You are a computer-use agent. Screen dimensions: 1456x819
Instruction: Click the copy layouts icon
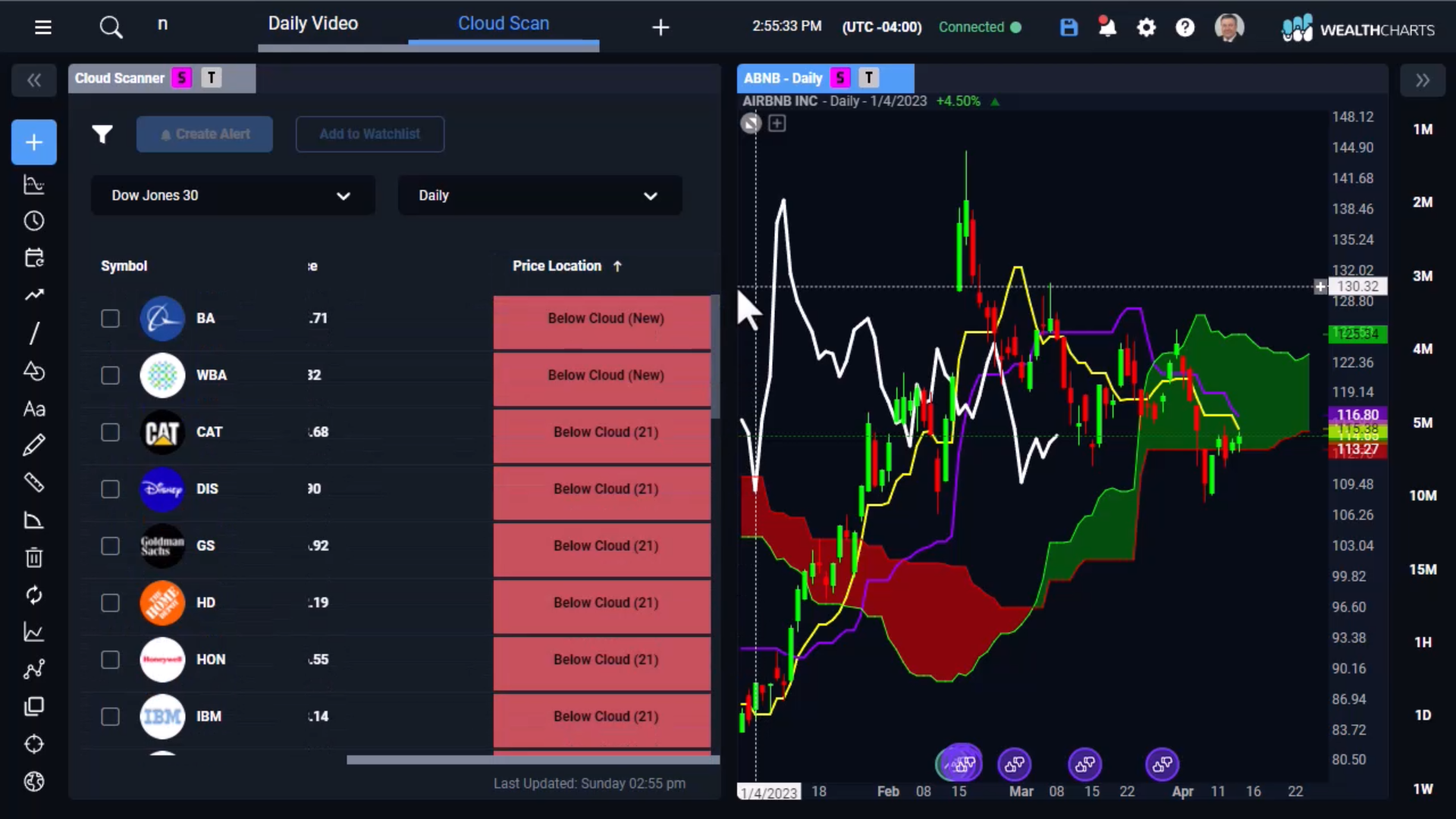click(34, 707)
